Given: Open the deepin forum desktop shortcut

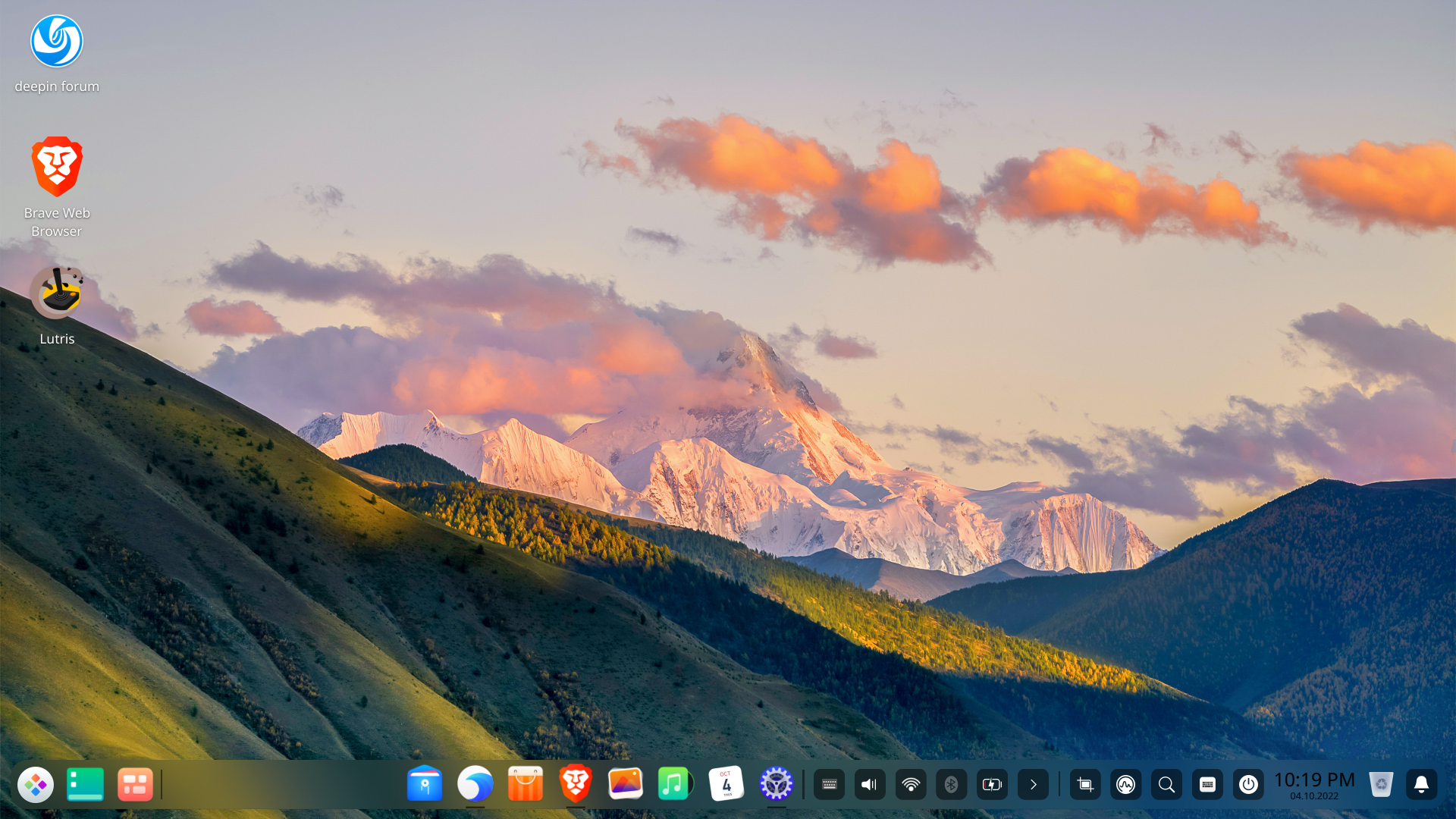Looking at the screenshot, I should coord(57,55).
